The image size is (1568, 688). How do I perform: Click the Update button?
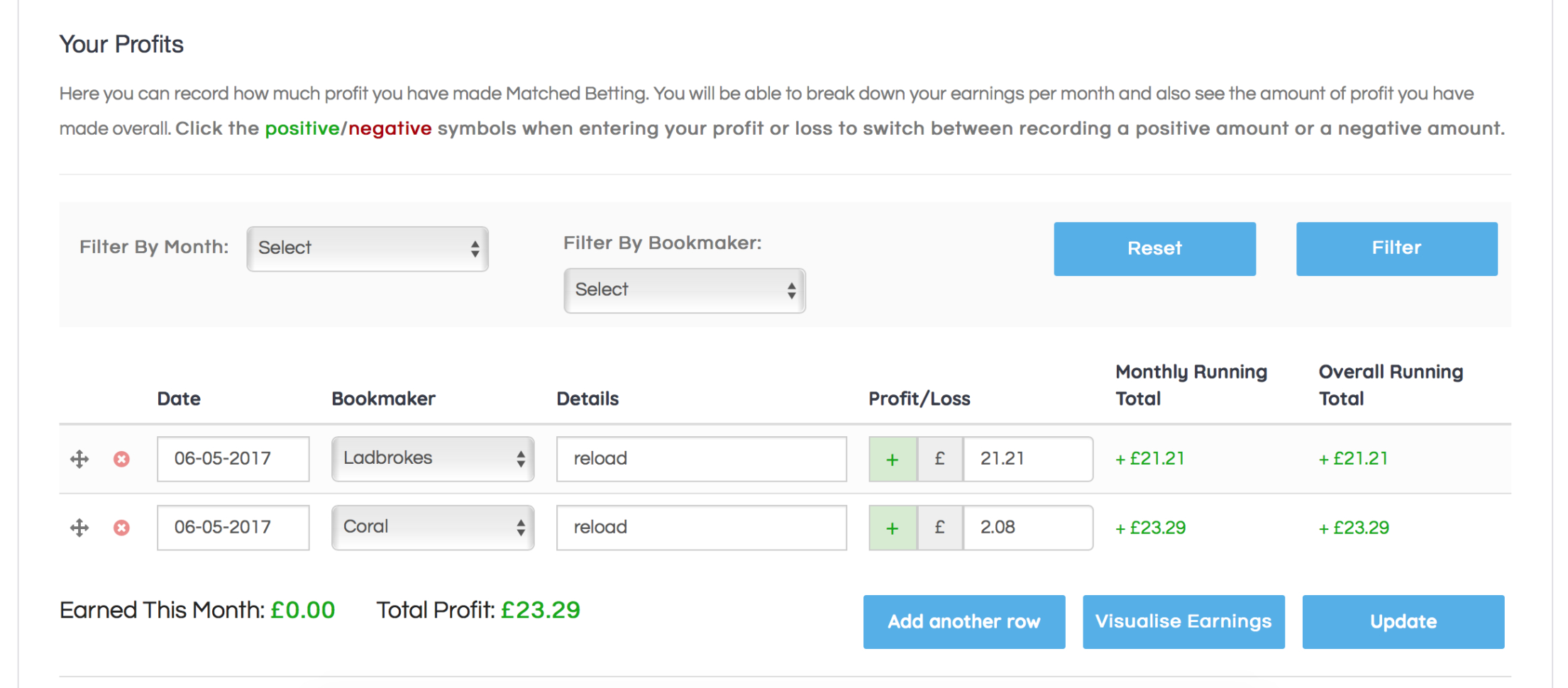point(1403,622)
